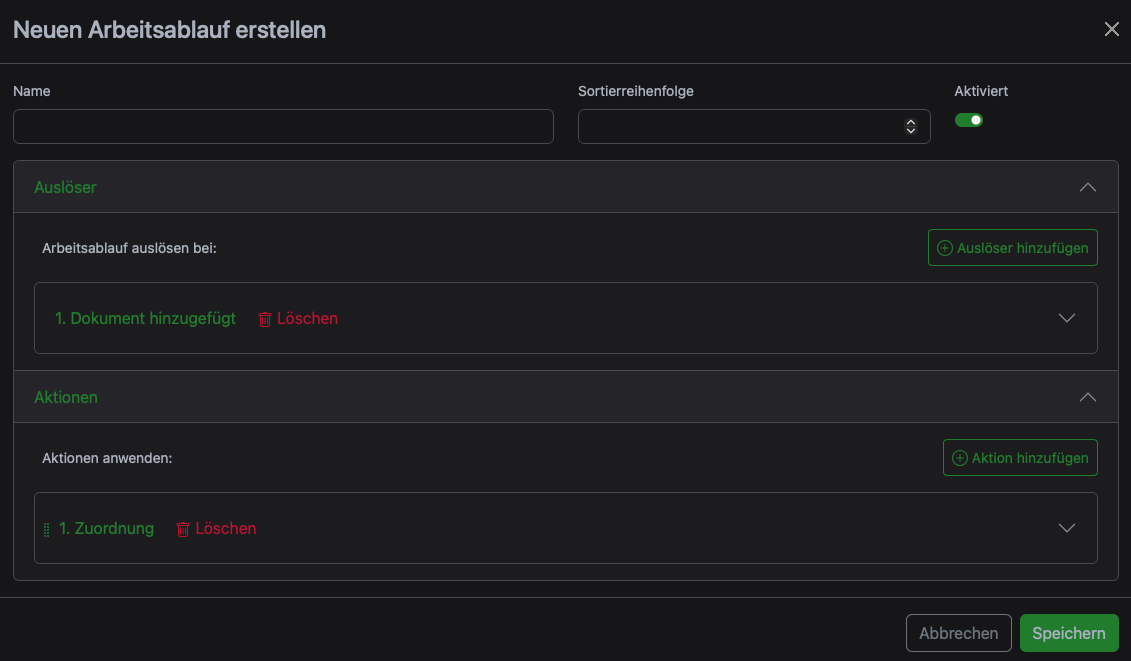
Task: Click the Sortierreihenfolge stepper arrows
Action: click(x=910, y=126)
